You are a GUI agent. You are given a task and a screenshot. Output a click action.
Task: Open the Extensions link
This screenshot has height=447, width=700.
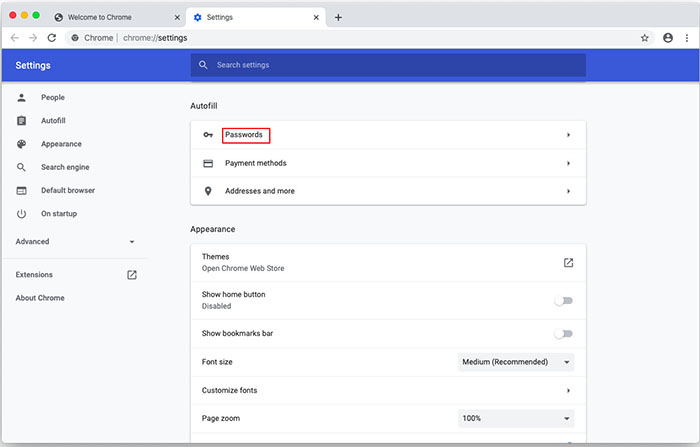coord(34,275)
